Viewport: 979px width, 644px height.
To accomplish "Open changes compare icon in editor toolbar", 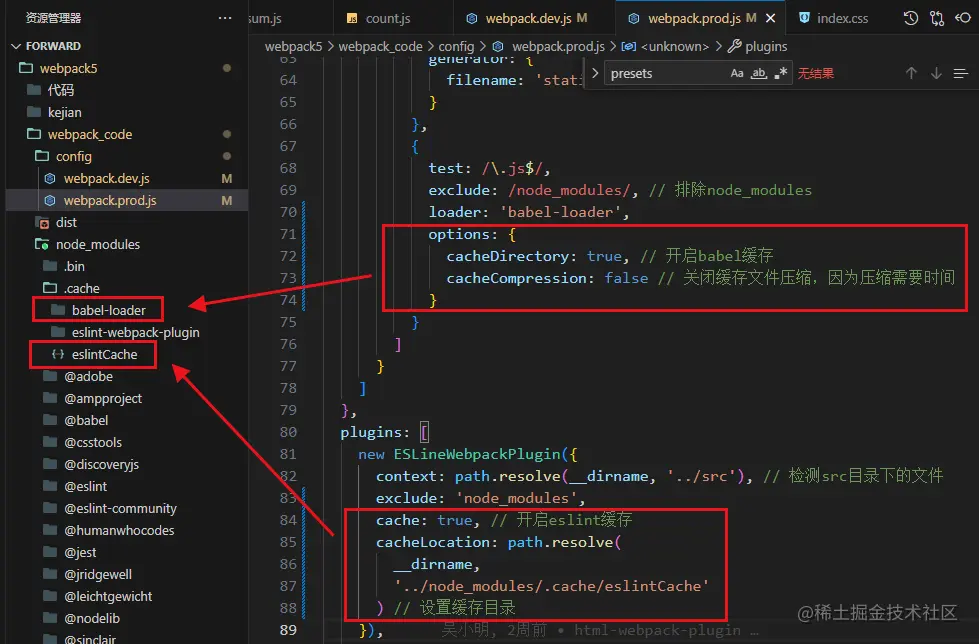I will tap(937, 18).
